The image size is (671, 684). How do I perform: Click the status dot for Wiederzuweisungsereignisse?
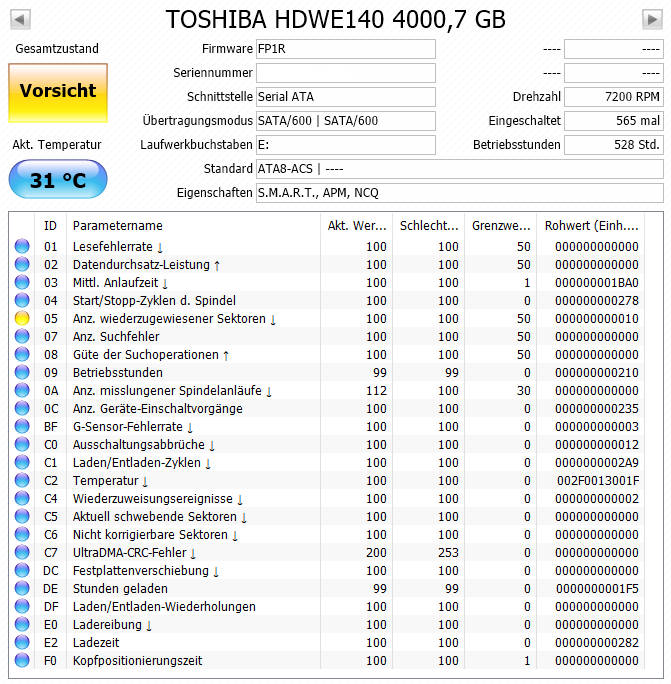[22, 499]
